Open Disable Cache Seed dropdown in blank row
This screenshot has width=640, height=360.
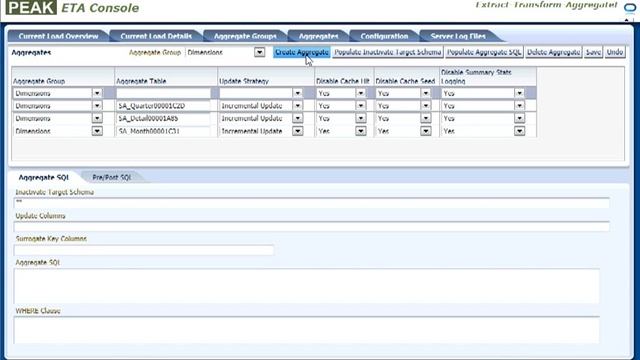(426, 93)
